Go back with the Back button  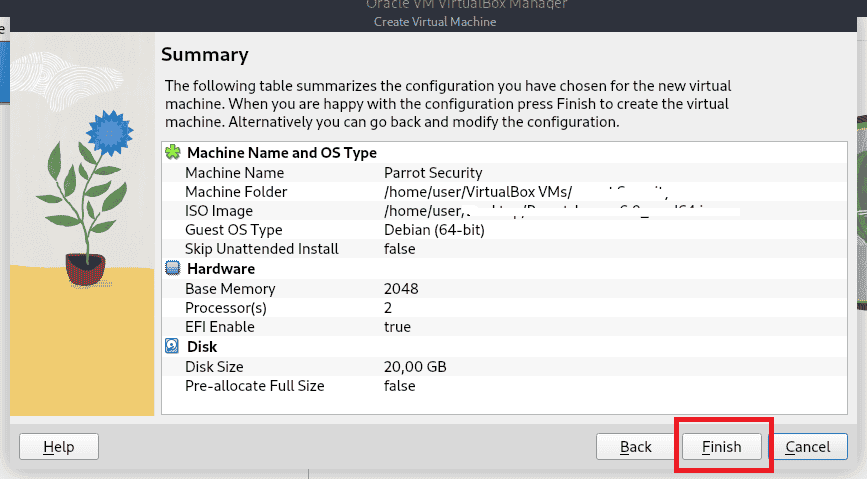(635, 446)
